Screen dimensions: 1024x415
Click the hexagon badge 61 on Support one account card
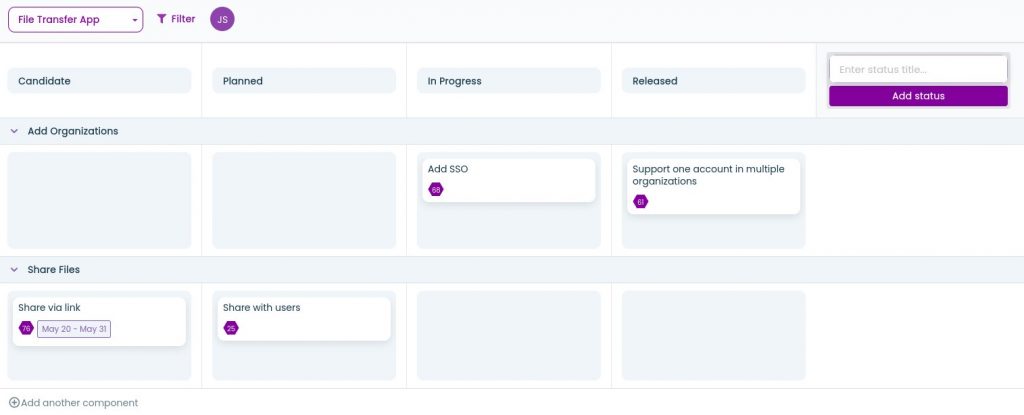tap(640, 202)
